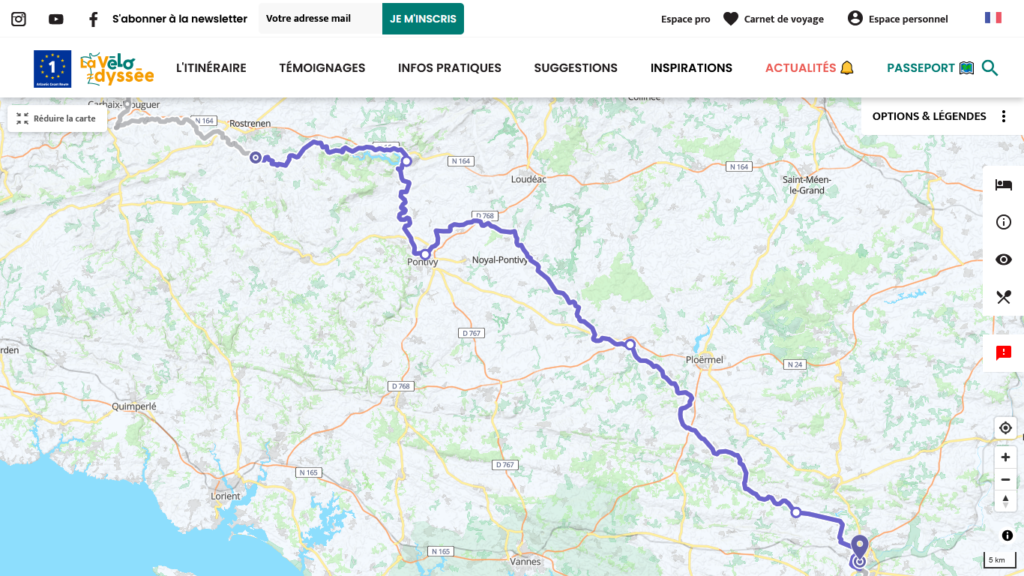Reset map orientation with the compass arrow
Image resolution: width=1024 pixels, height=576 pixels.
click(x=1006, y=501)
